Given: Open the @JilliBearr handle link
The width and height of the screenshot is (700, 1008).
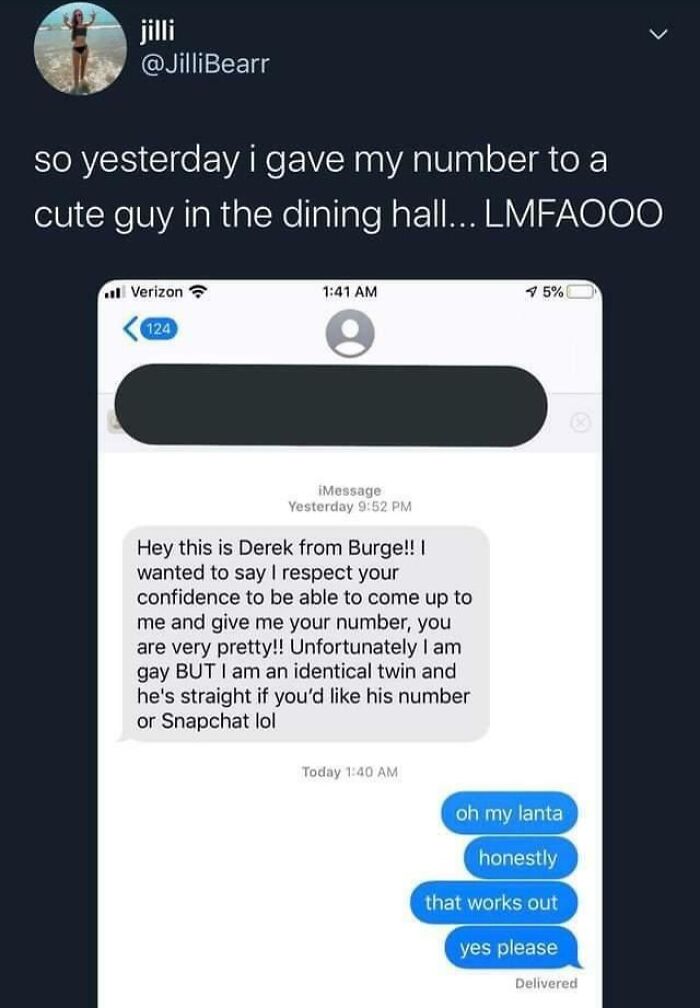Looking at the screenshot, I should coord(204,64).
